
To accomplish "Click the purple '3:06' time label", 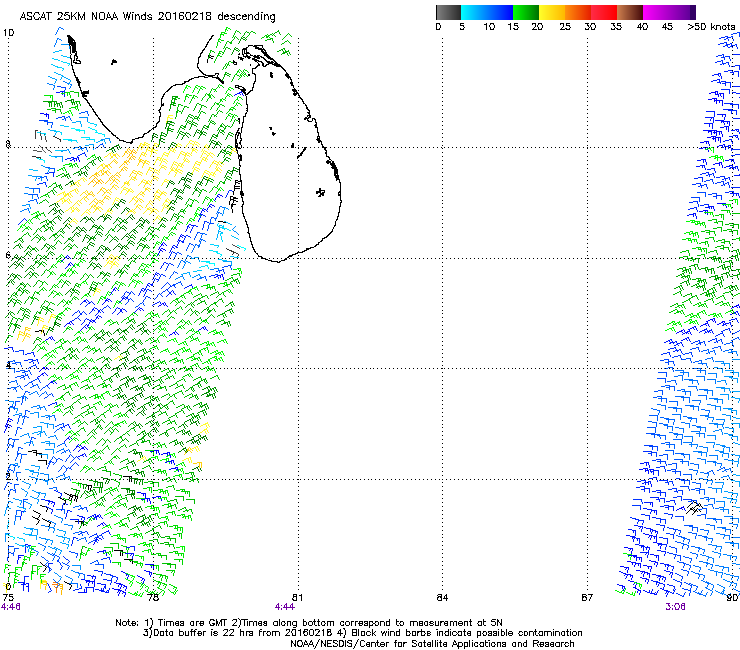I will [675, 607].
